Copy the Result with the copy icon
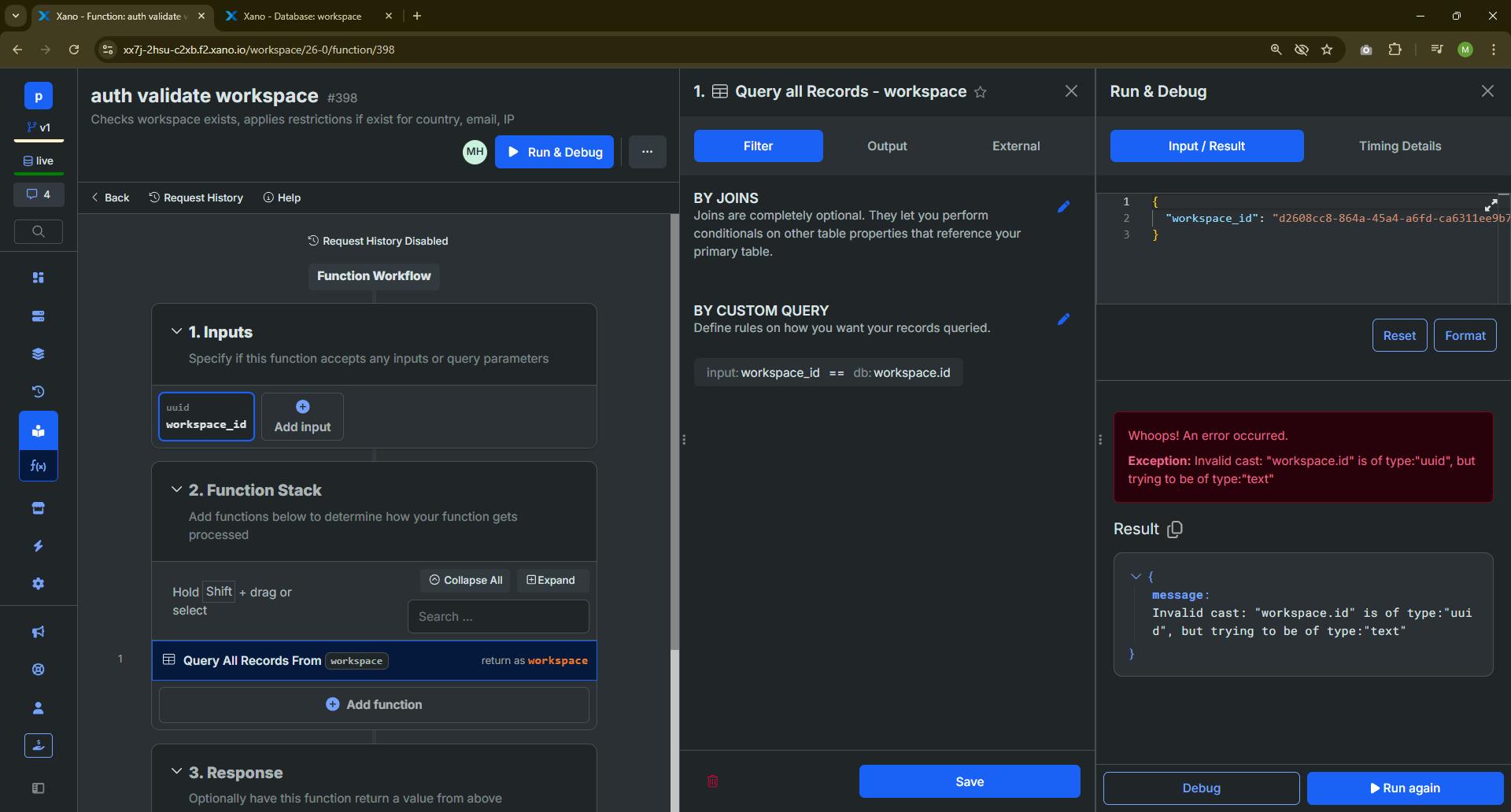 tap(1175, 530)
